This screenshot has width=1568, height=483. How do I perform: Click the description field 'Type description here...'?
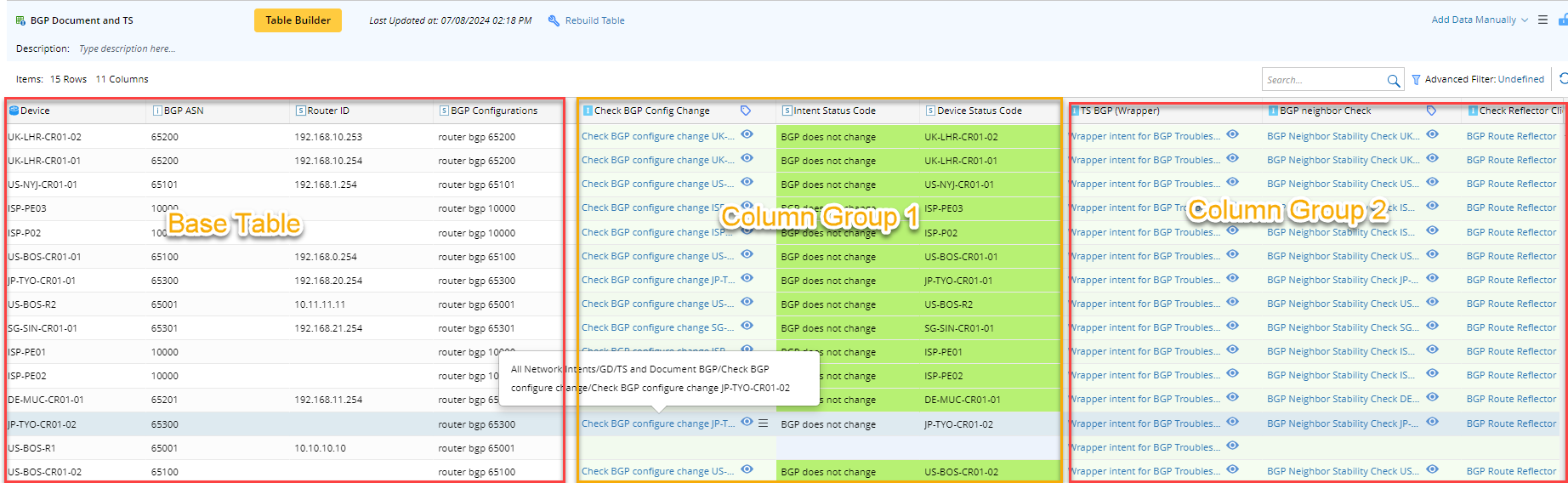click(x=128, y=48)
